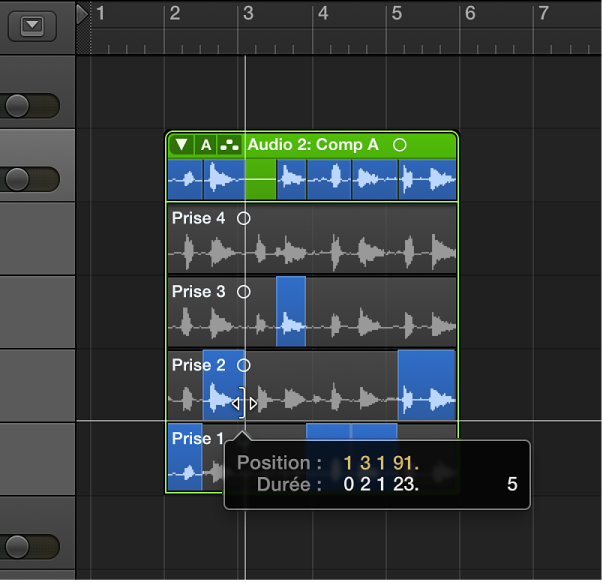Click the playhead triangle at the ruler start
The height and width of the screenshot is (582, 602).
pyautogui.click(x=82, y=13)
